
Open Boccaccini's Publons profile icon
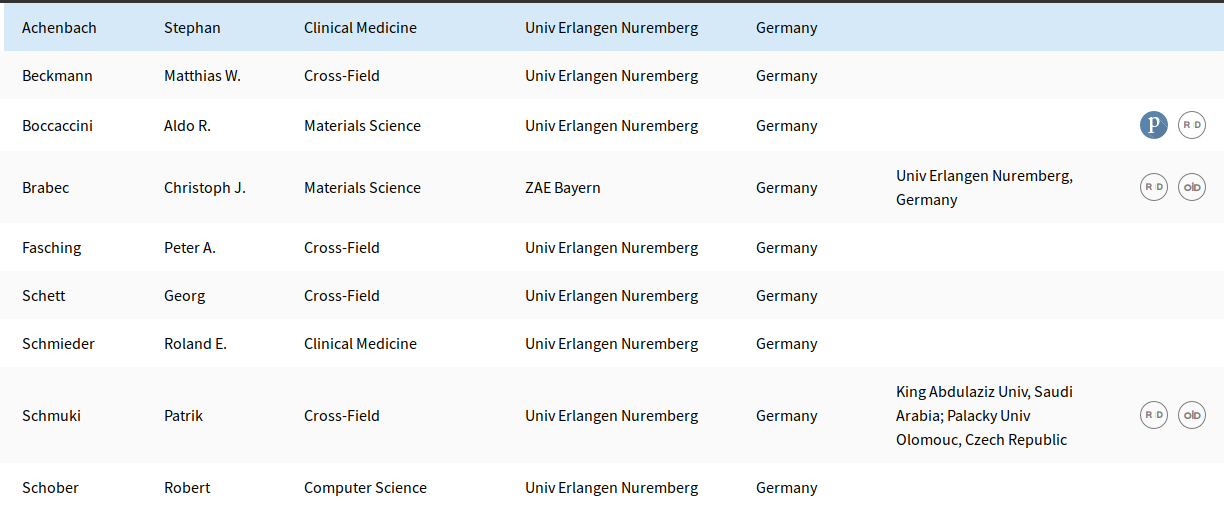[x=1154, y=125]
